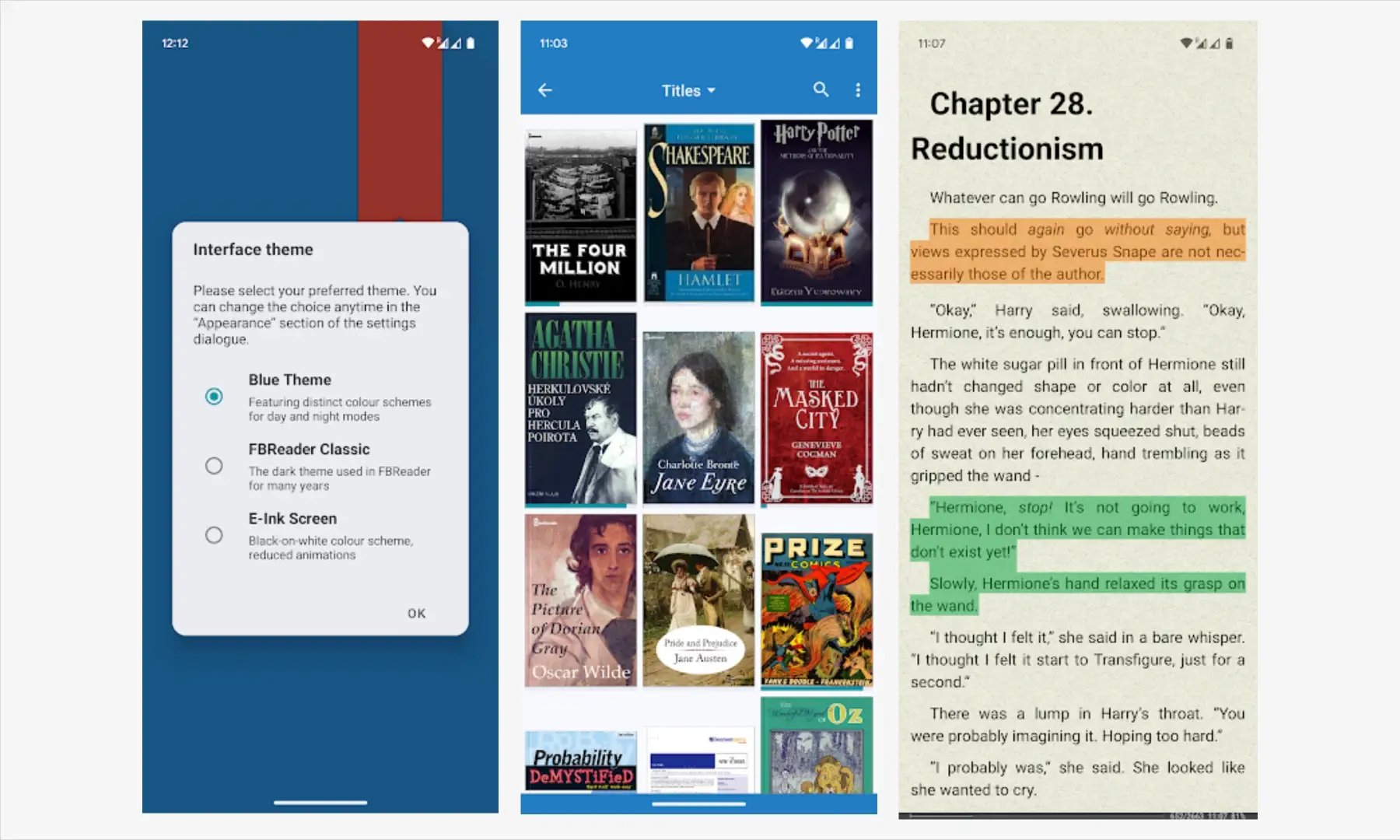Open The Picture of Dorian Gray cover

pyautogui.click(x=580, y=600)
